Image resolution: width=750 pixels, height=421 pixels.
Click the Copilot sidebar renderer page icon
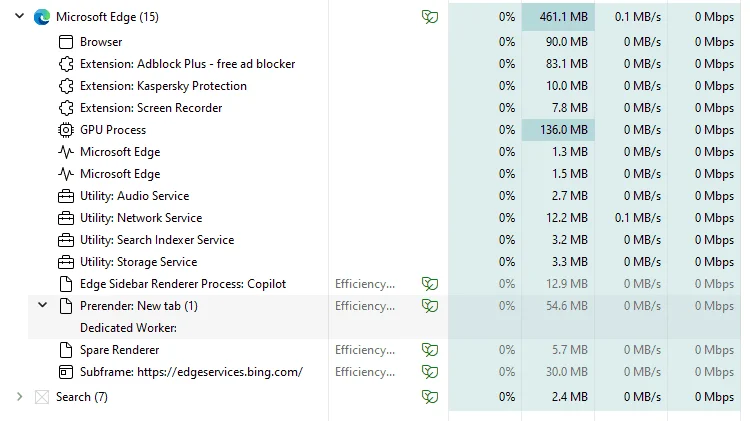[66, 284]
